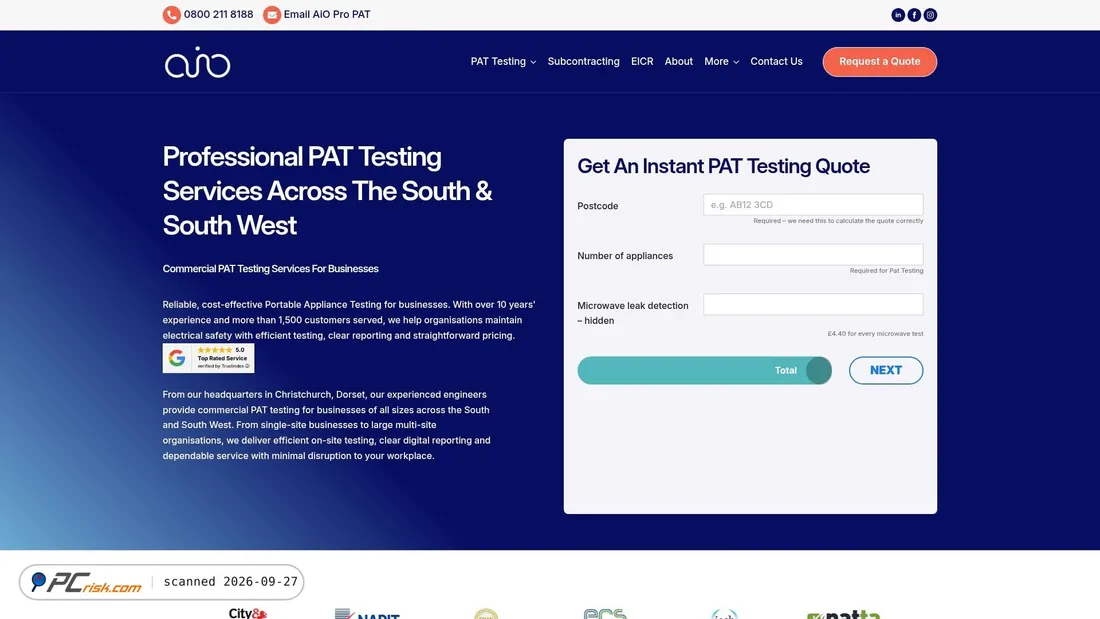The height and width of the screenshot is (619, 1100).
Task: Expand the More dropdown menu
Action: pos(721,62)
